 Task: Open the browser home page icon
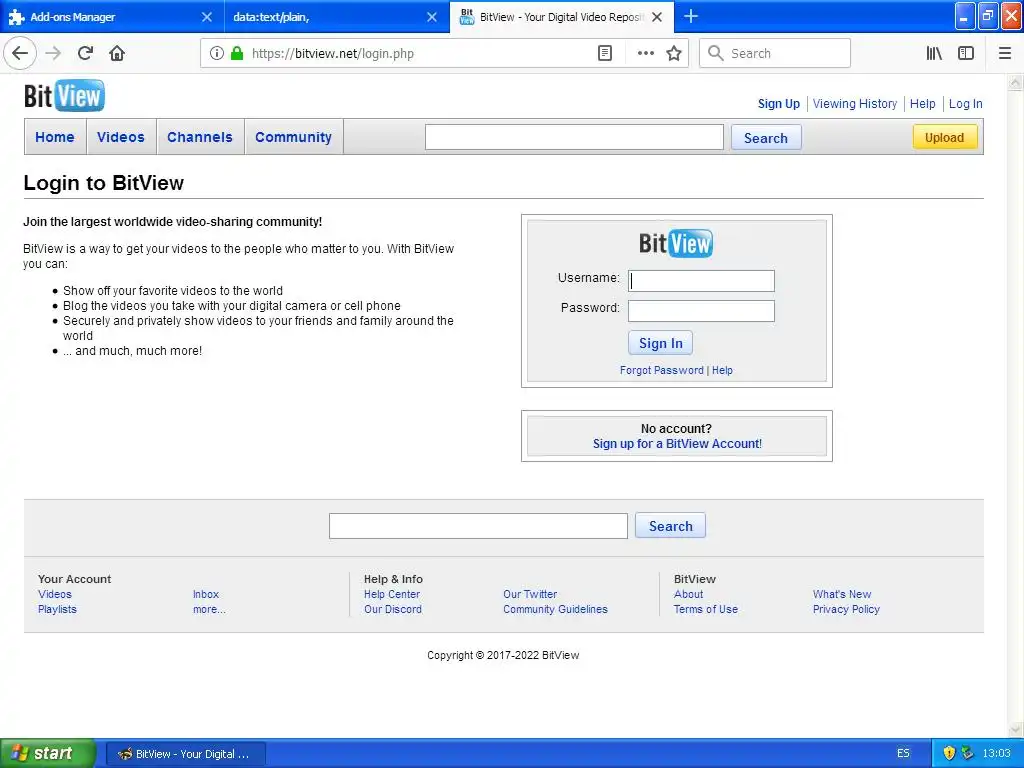coord(117,54)
